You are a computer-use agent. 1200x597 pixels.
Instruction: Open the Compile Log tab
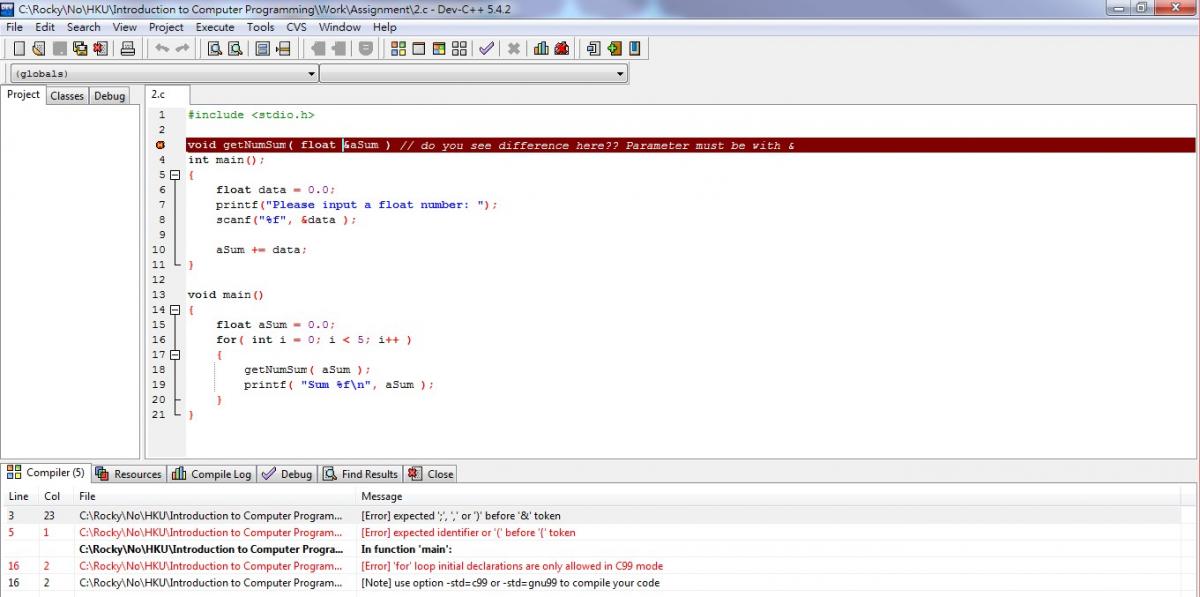(212, 474)
